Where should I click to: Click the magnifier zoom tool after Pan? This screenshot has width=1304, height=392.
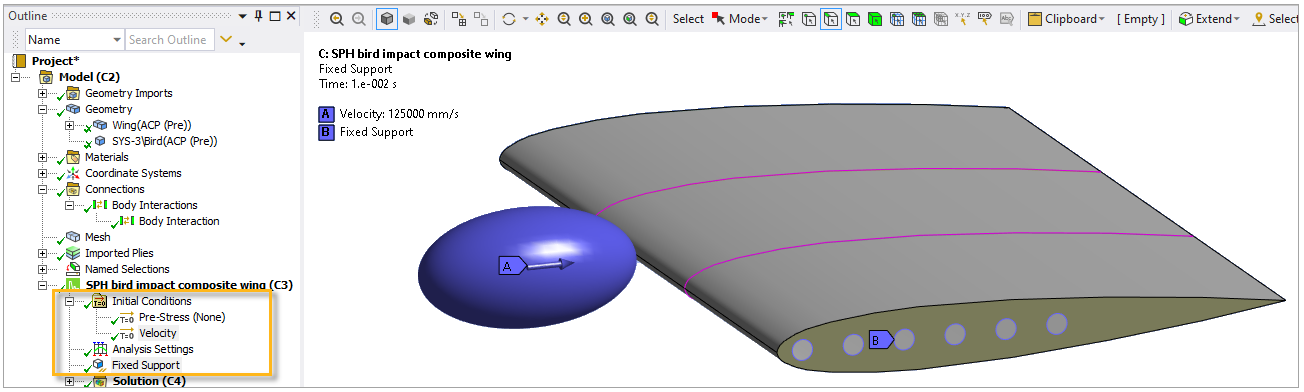tap(564, 19)
